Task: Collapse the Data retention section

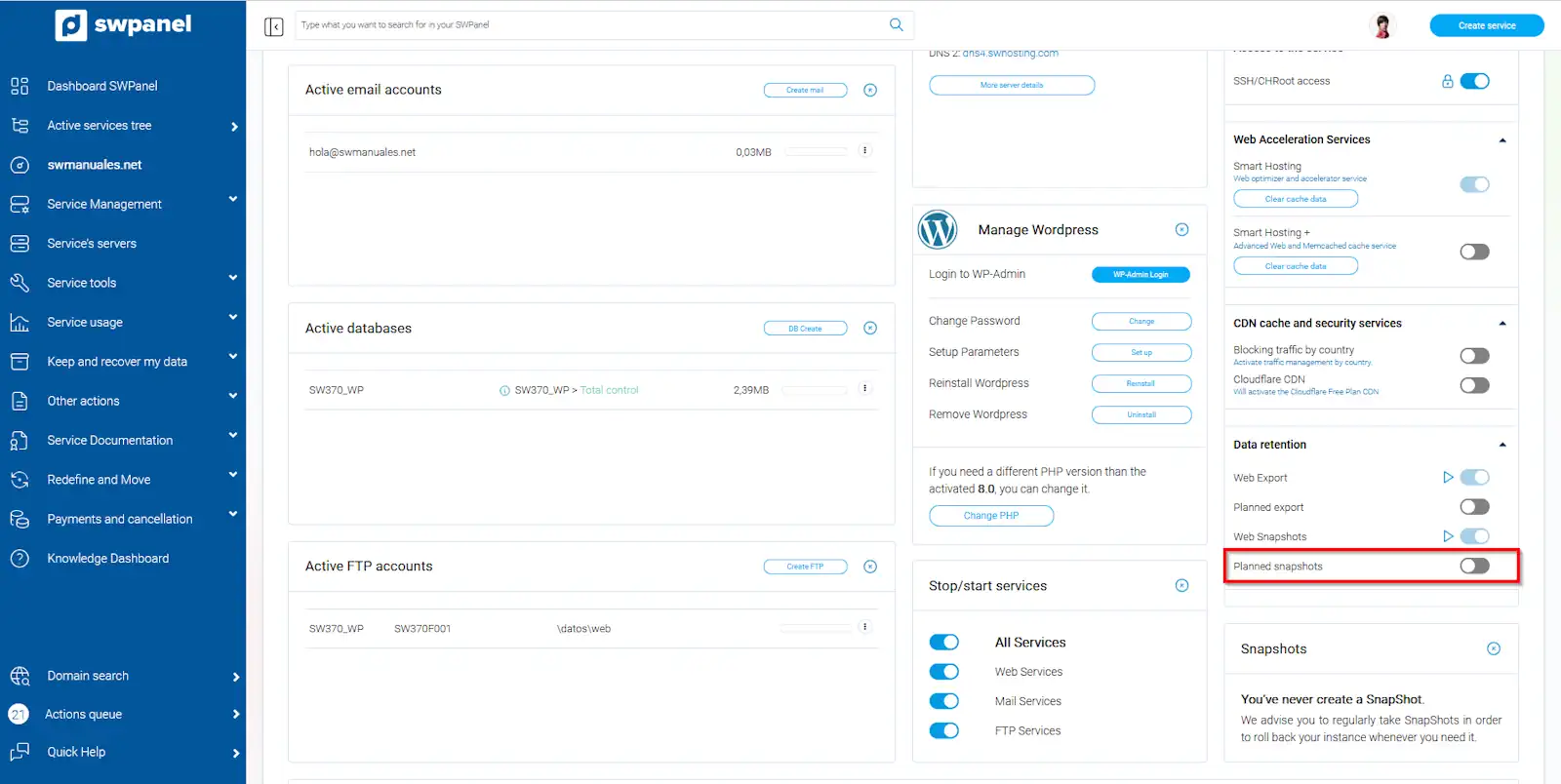Action: pos(1501,445)
